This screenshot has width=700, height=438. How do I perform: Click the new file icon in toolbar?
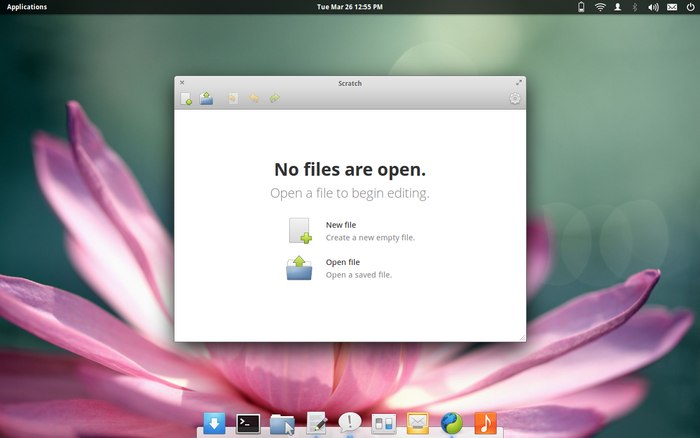(x=186, y=98)
